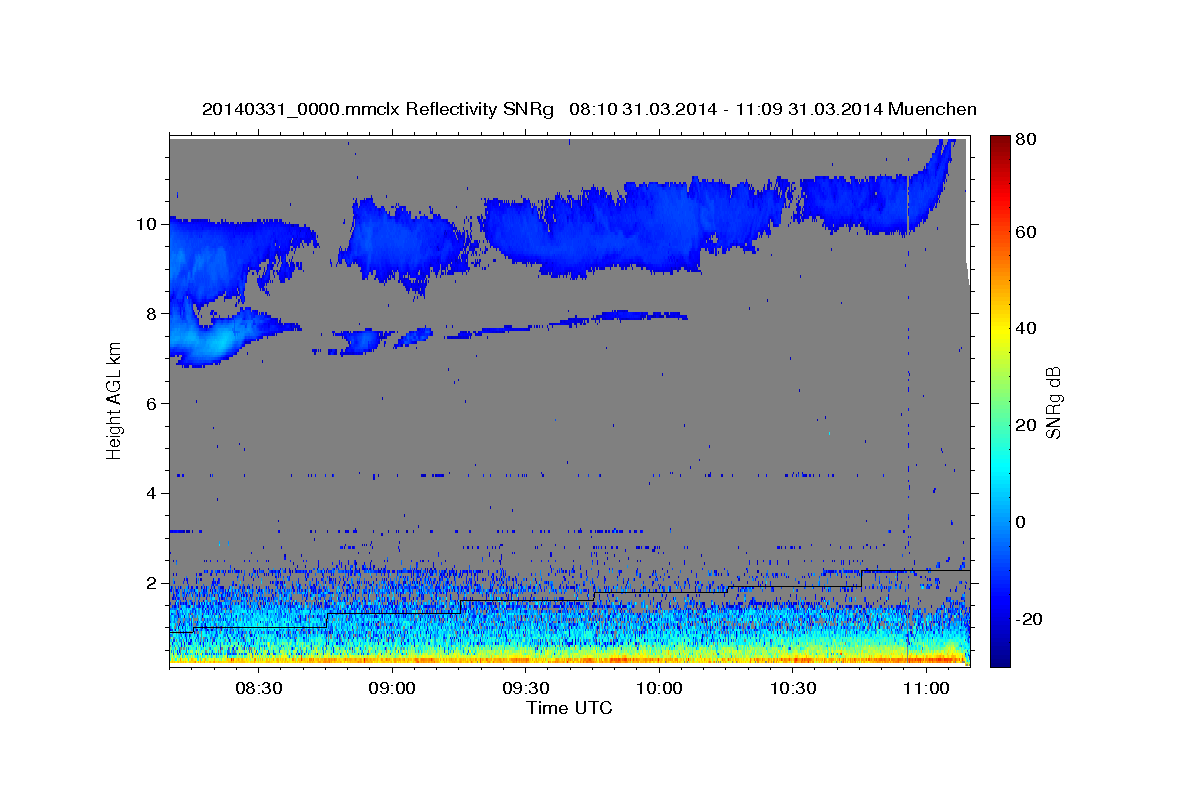Click the 10:30 time tick label
The image size is (1200, 800).
pyautogui.click(x=793, y=689)
